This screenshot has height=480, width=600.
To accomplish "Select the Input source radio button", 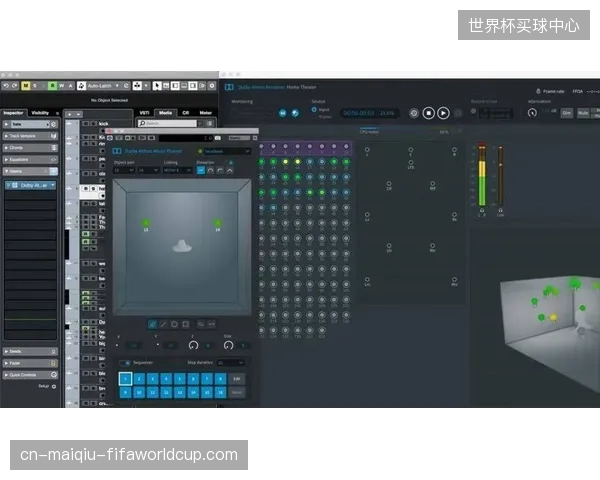I will point(314,109).
